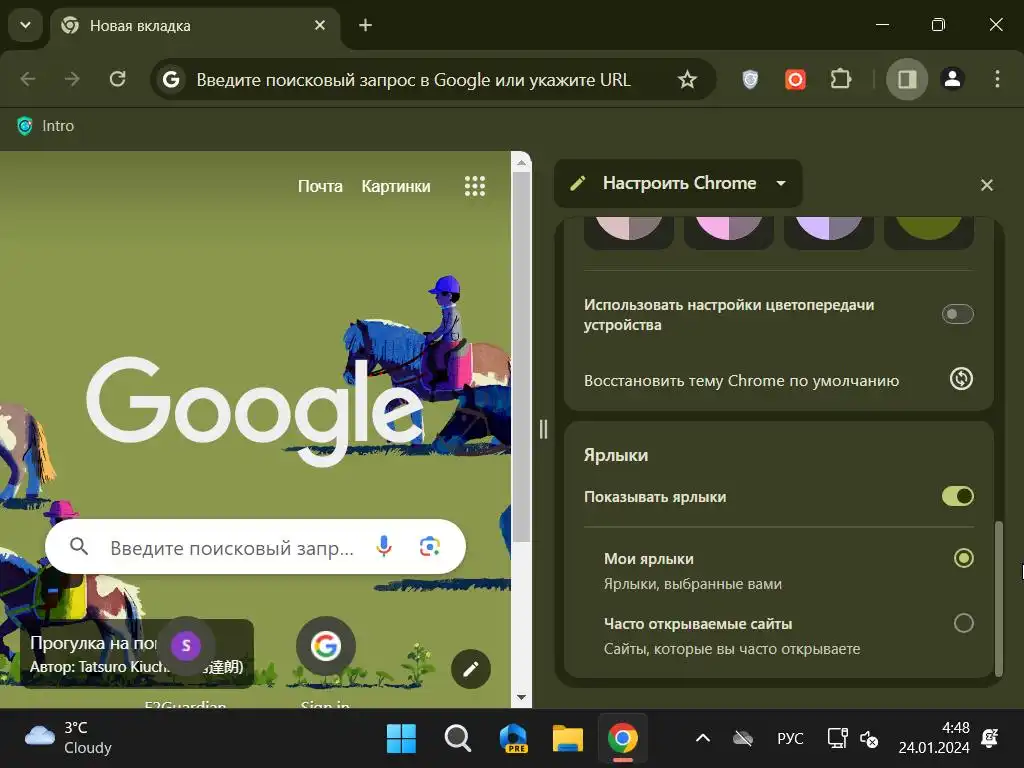Open the tab search dropdown arrow
This screenshot has height=768, width=1024.
tap(25, 25)
